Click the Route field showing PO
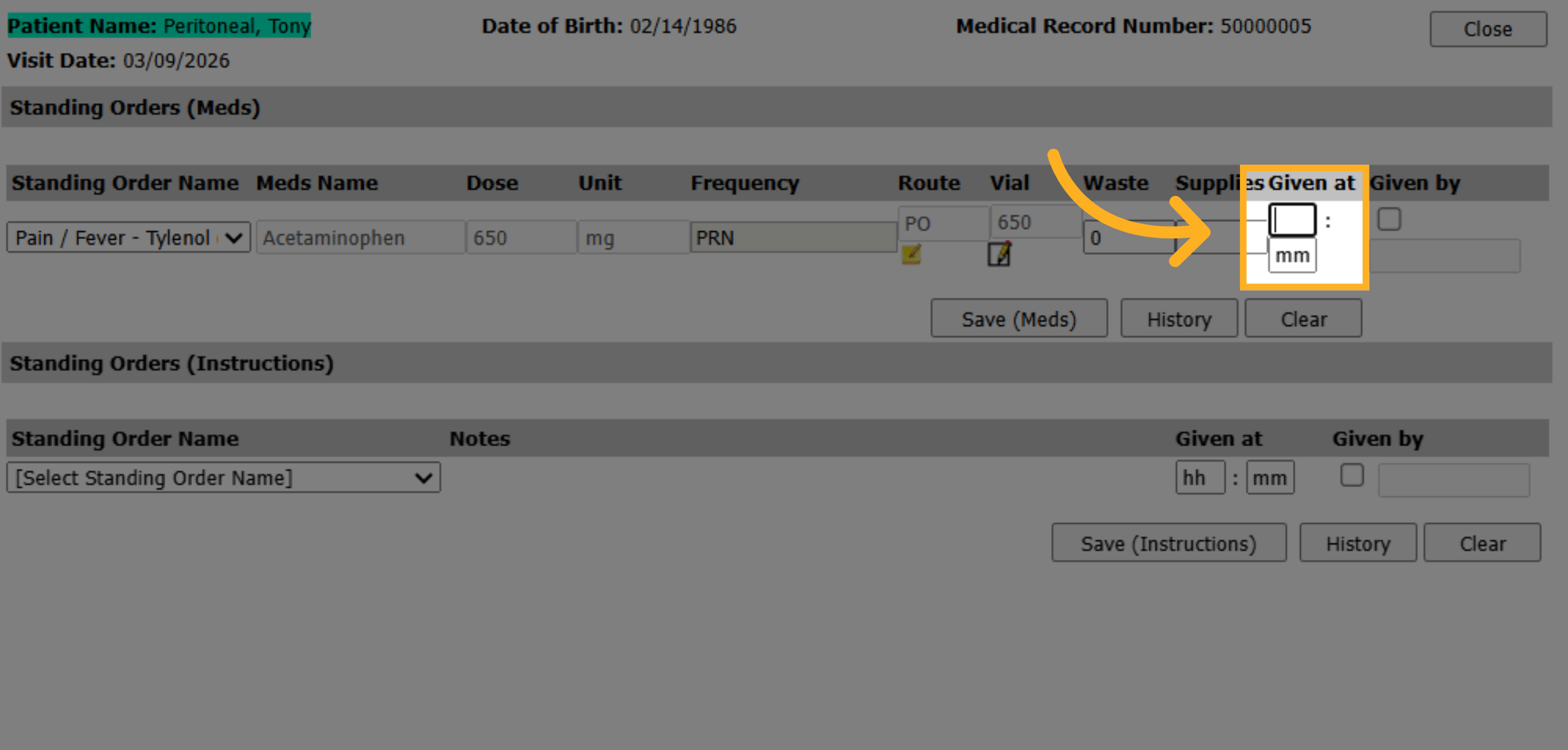This screenshot has width=1568, height=750. tap(943, 223)
